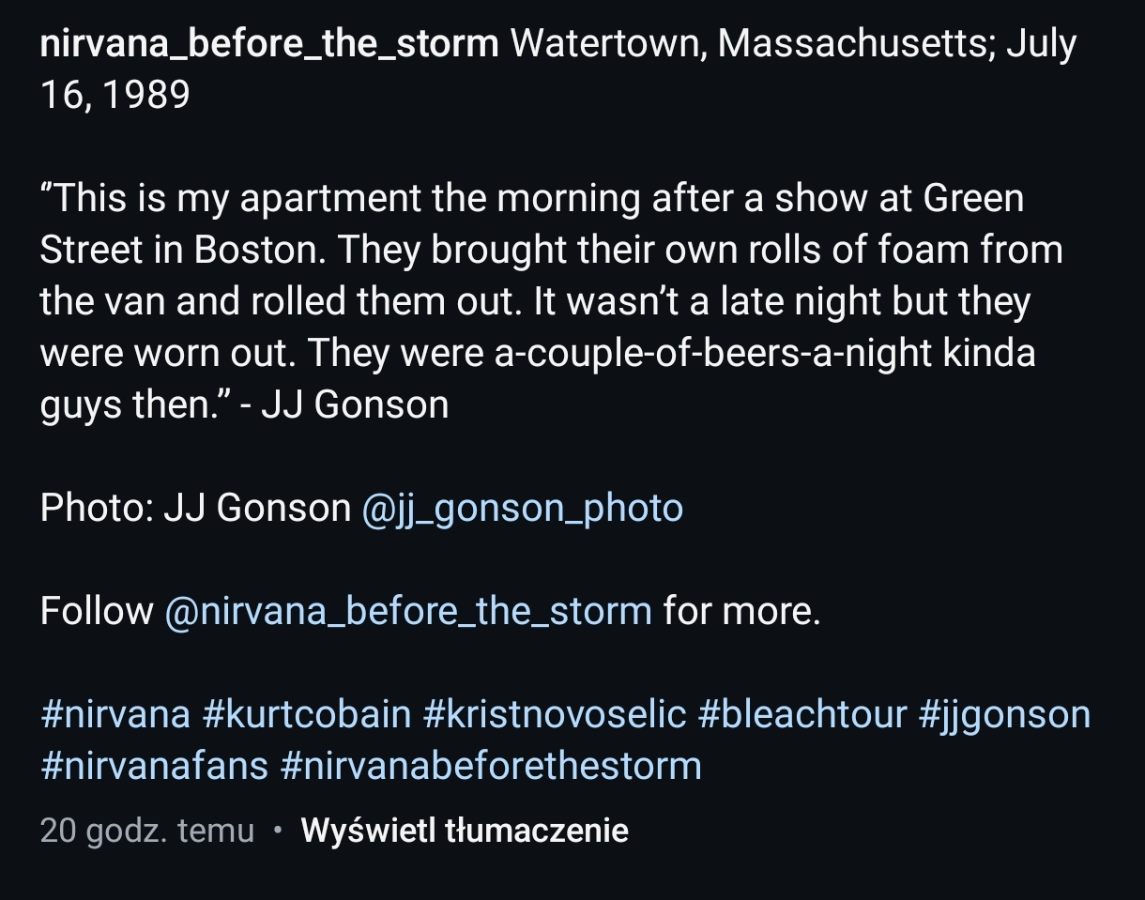Open the bold nirvana_before_the_storm author username
The height and width of the screenshot is (900, 1145).
point(269,44)
